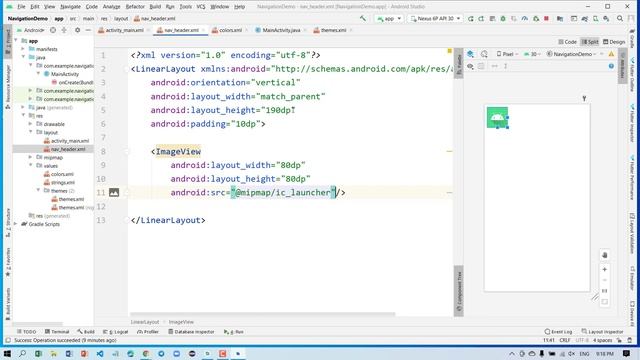This screenshot has width=640, height=360.
Task: Collapse the values folder in tree
Action: [x=31, y=166]
